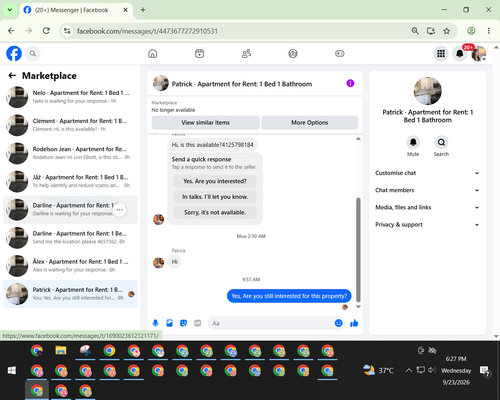Click the chat scrollbar thumb

(358, 249)
